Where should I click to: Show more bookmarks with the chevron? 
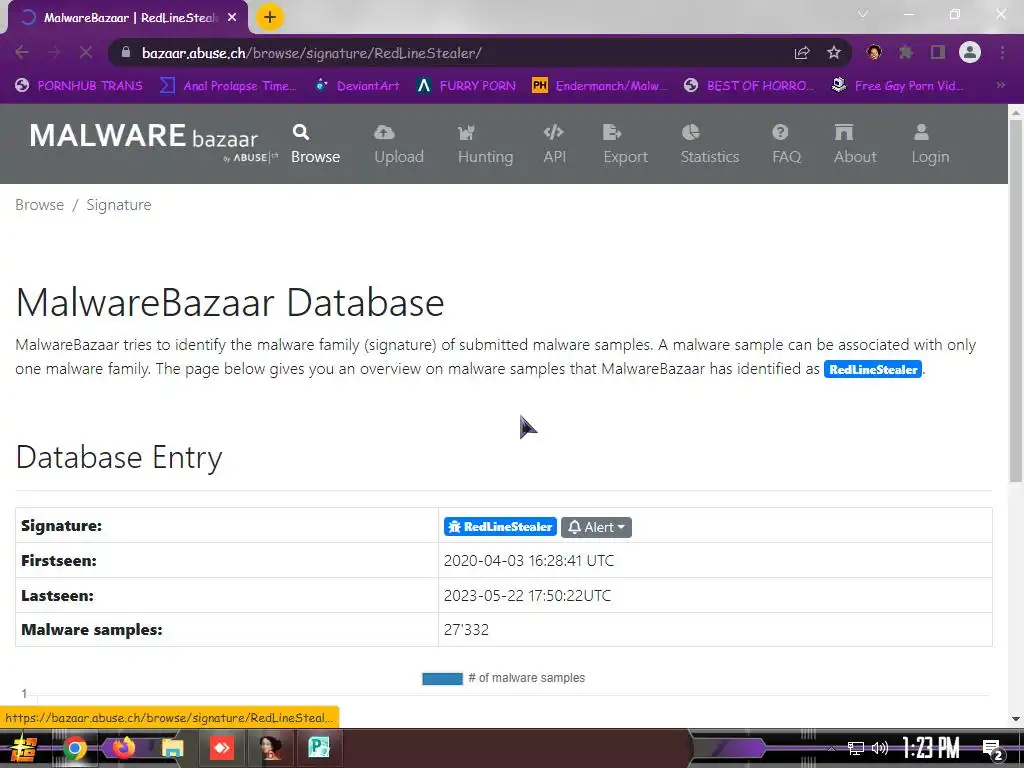pos(1000,85)
